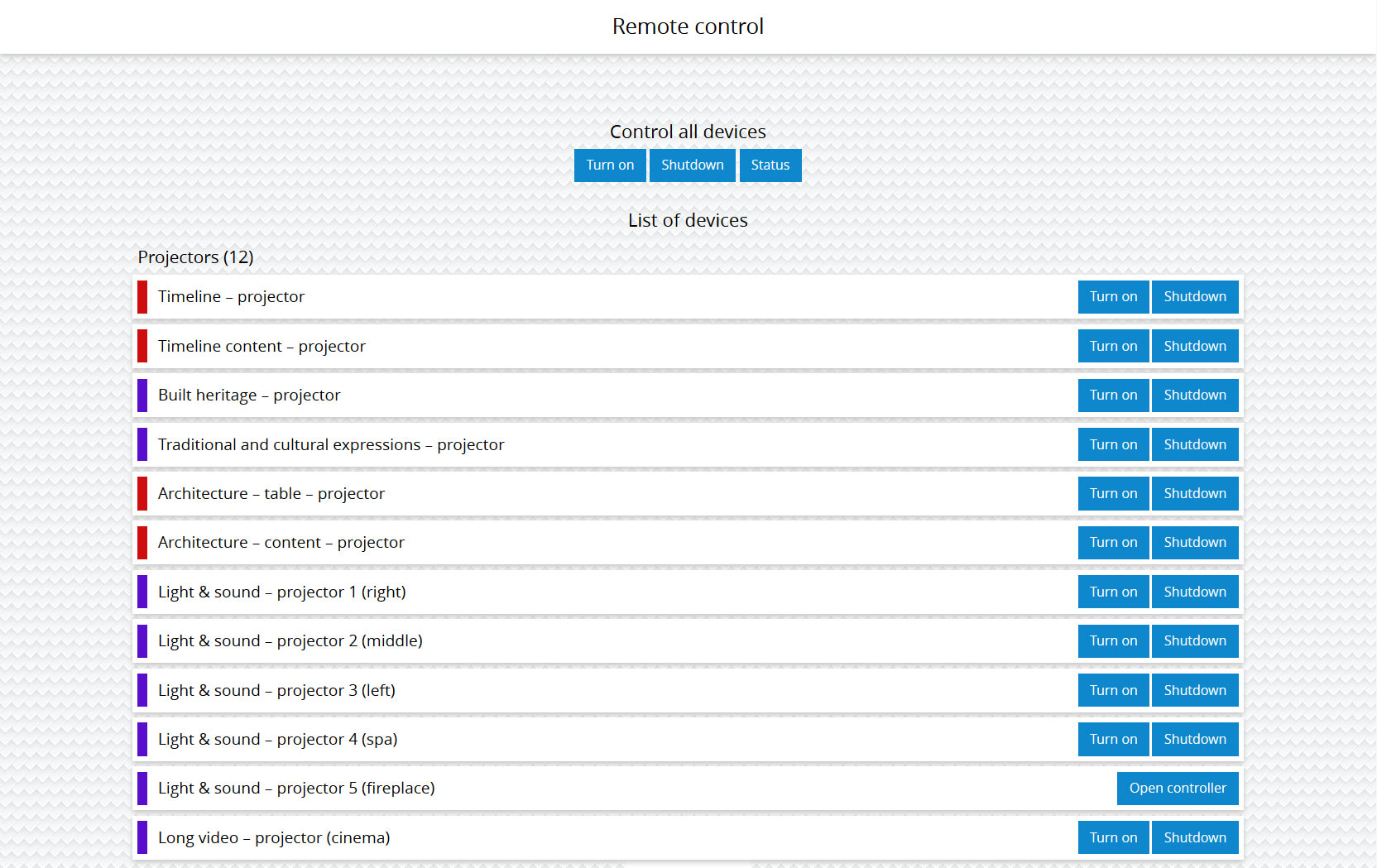Click the 'Remote control' page title
Viewport: 1377px width, 868px height.
(x=688, y=26)
